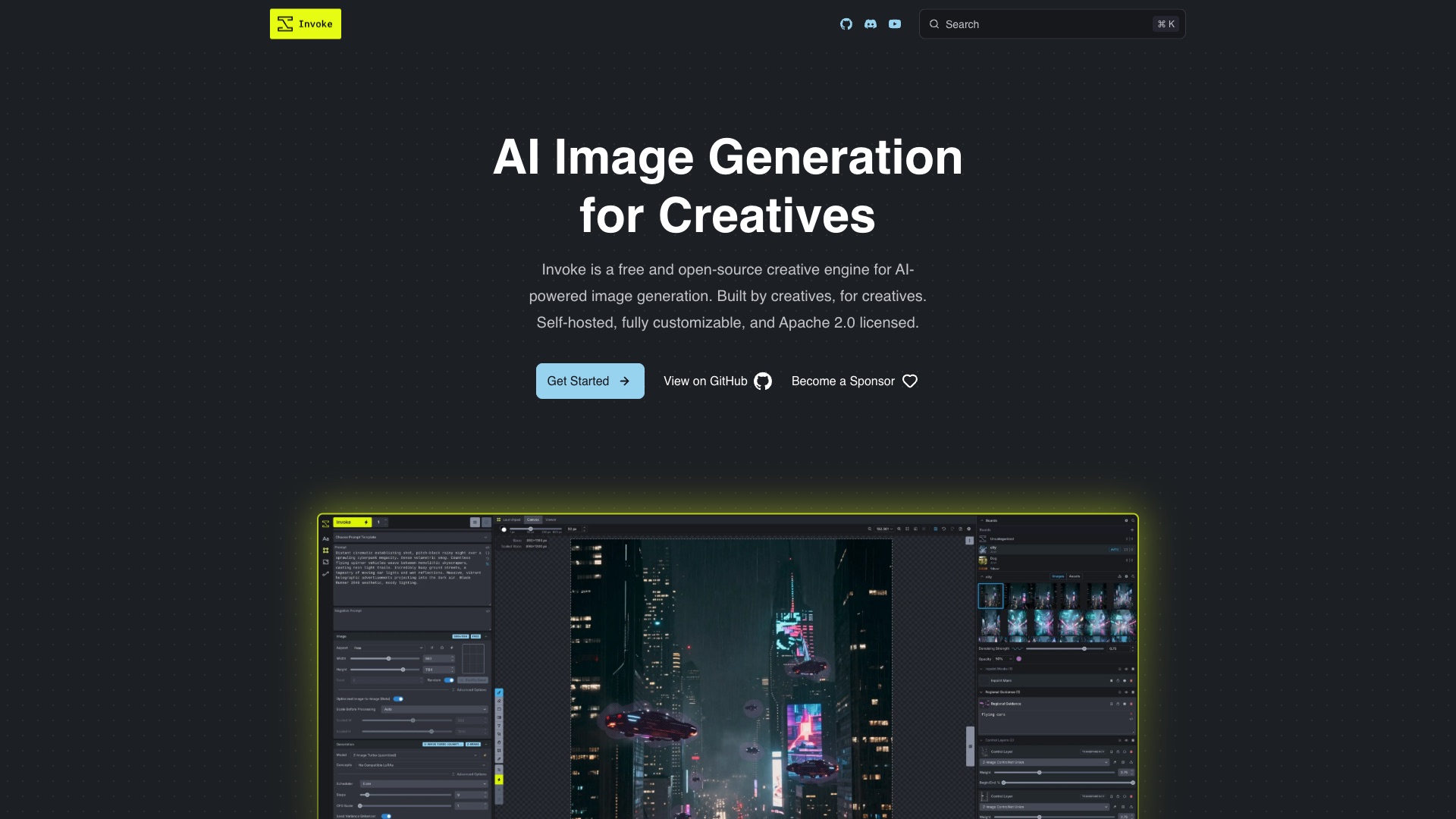Select the blue brush tool in preview canvas toolbar

coord(499,693)
